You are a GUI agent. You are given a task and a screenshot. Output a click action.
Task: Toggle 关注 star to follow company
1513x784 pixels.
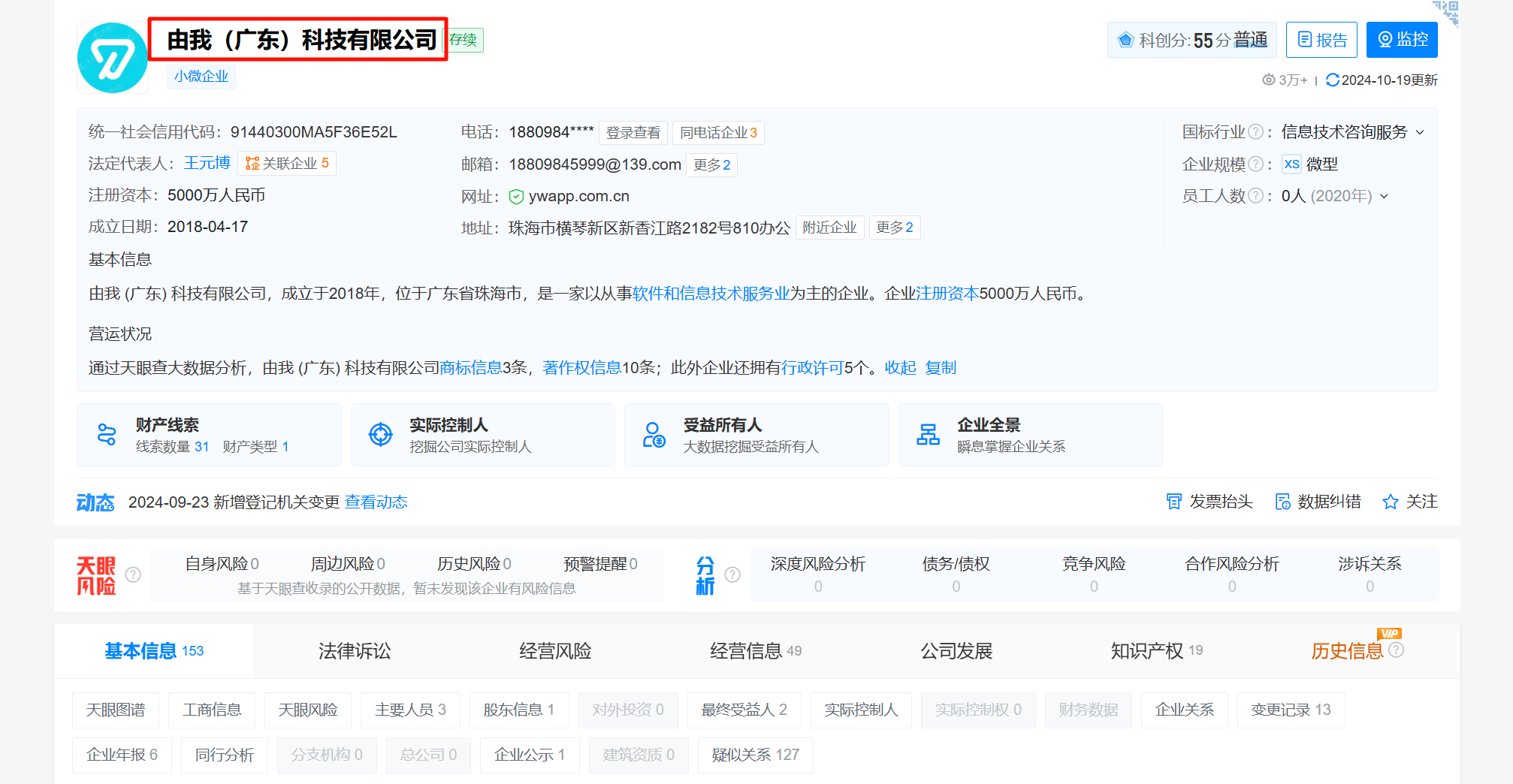[1391, 502]
